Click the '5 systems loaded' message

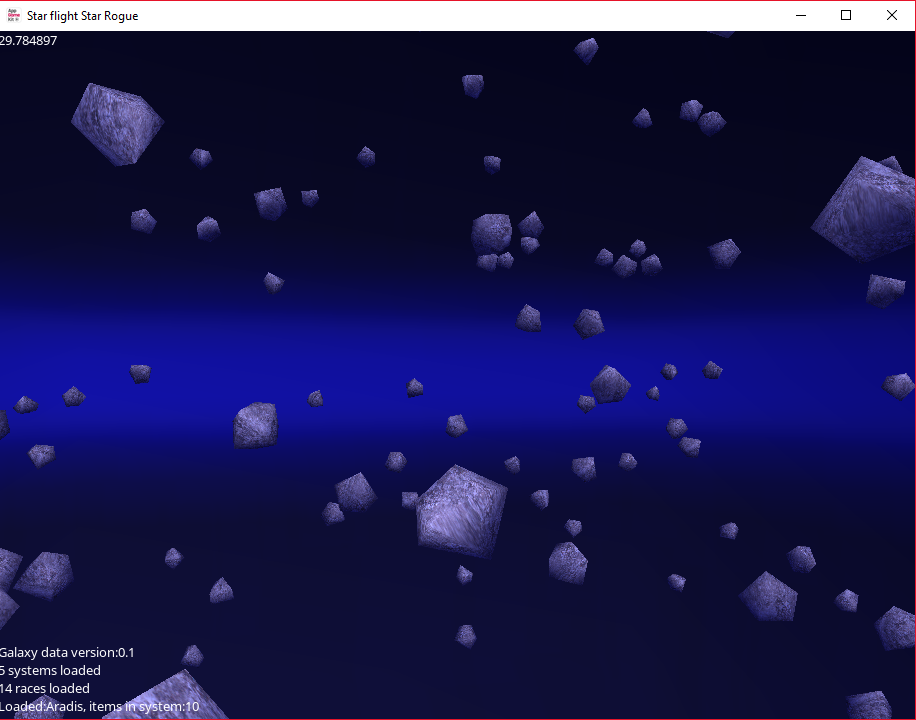click(50, 670)
